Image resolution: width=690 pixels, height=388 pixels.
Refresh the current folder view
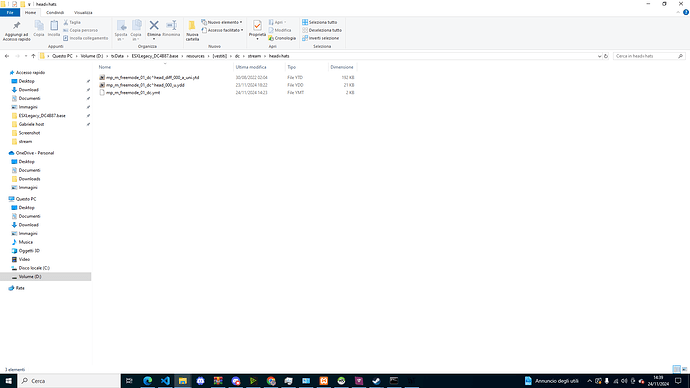click(606, 56)
